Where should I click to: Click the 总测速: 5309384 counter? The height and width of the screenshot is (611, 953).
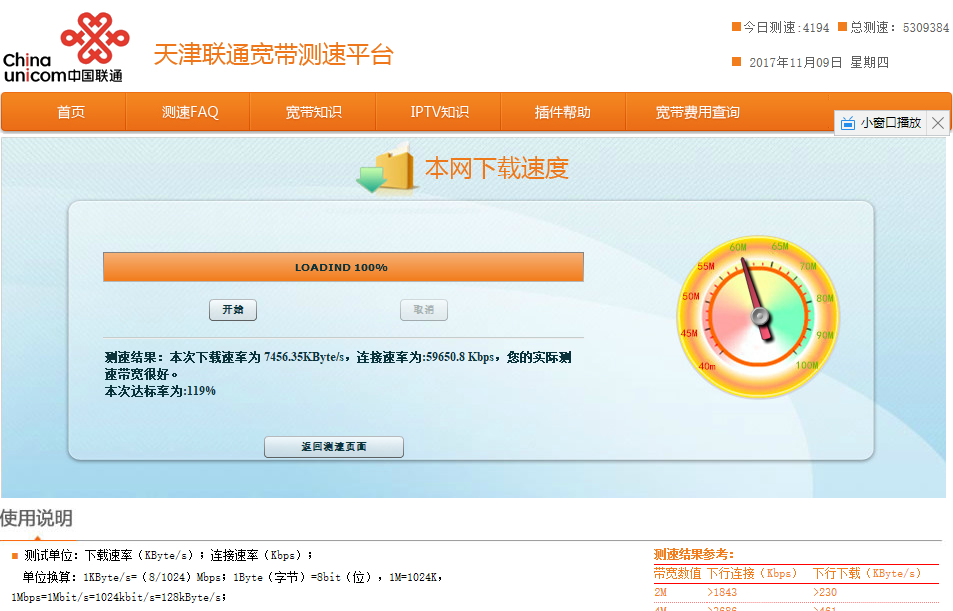pyautogui.click(x=893, y=27)
